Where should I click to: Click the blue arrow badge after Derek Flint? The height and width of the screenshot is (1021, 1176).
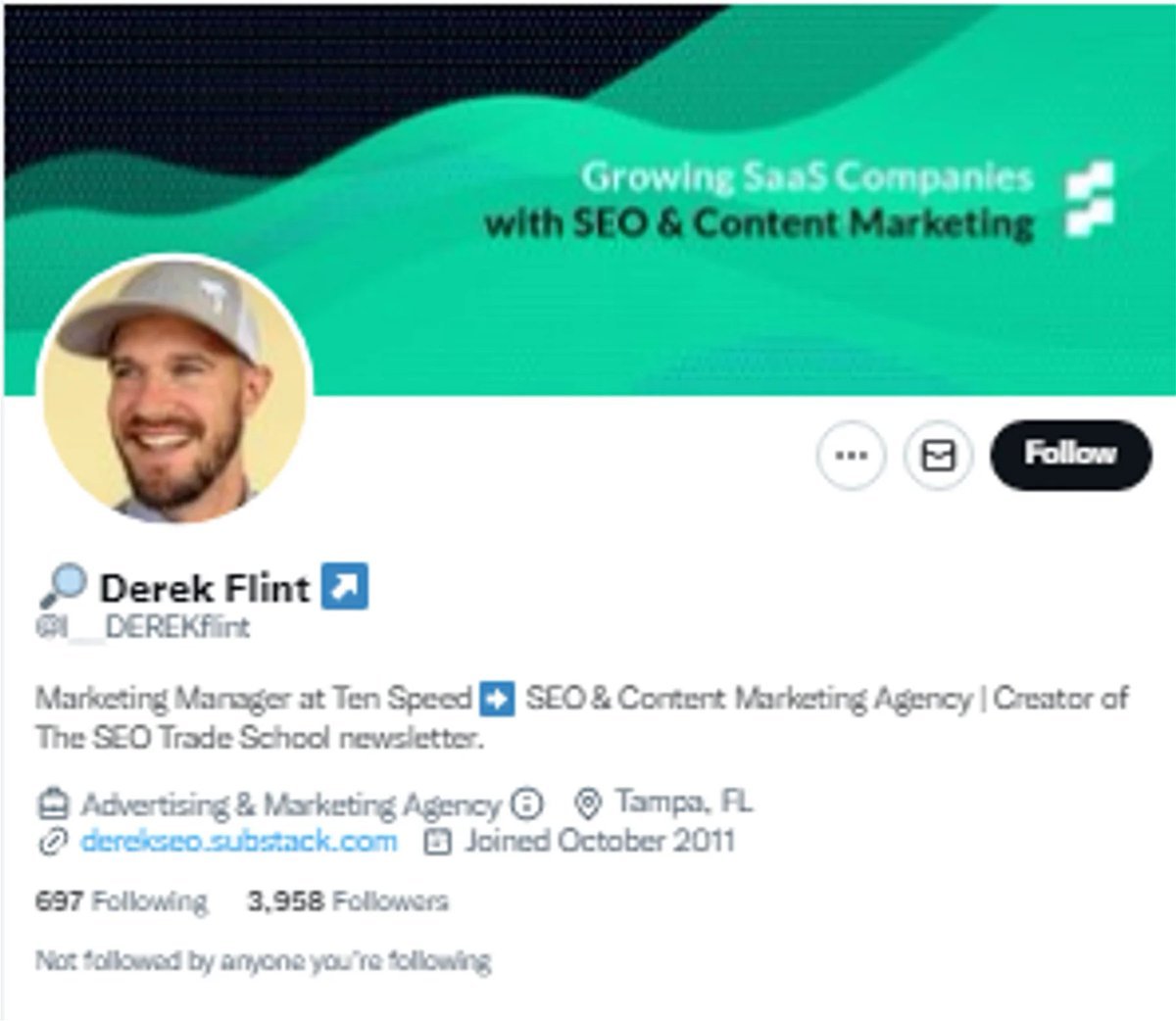pyautogui.click(x=345, y=587)
